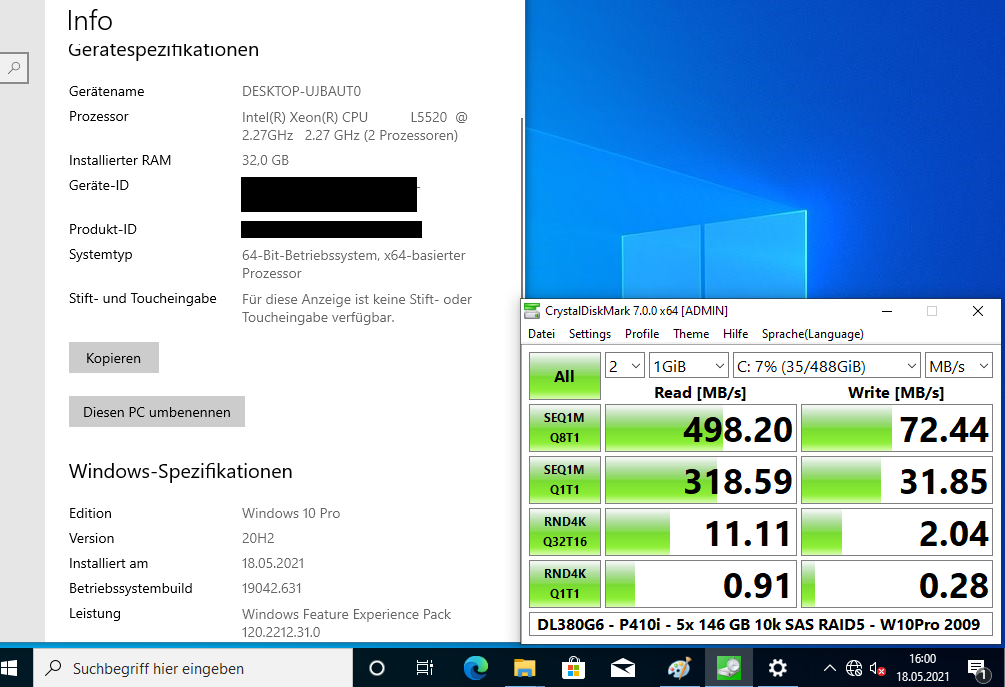This screenshot has width=1005, height=687.
Task: Open the Hilfe menu
Action: point(735,334)
